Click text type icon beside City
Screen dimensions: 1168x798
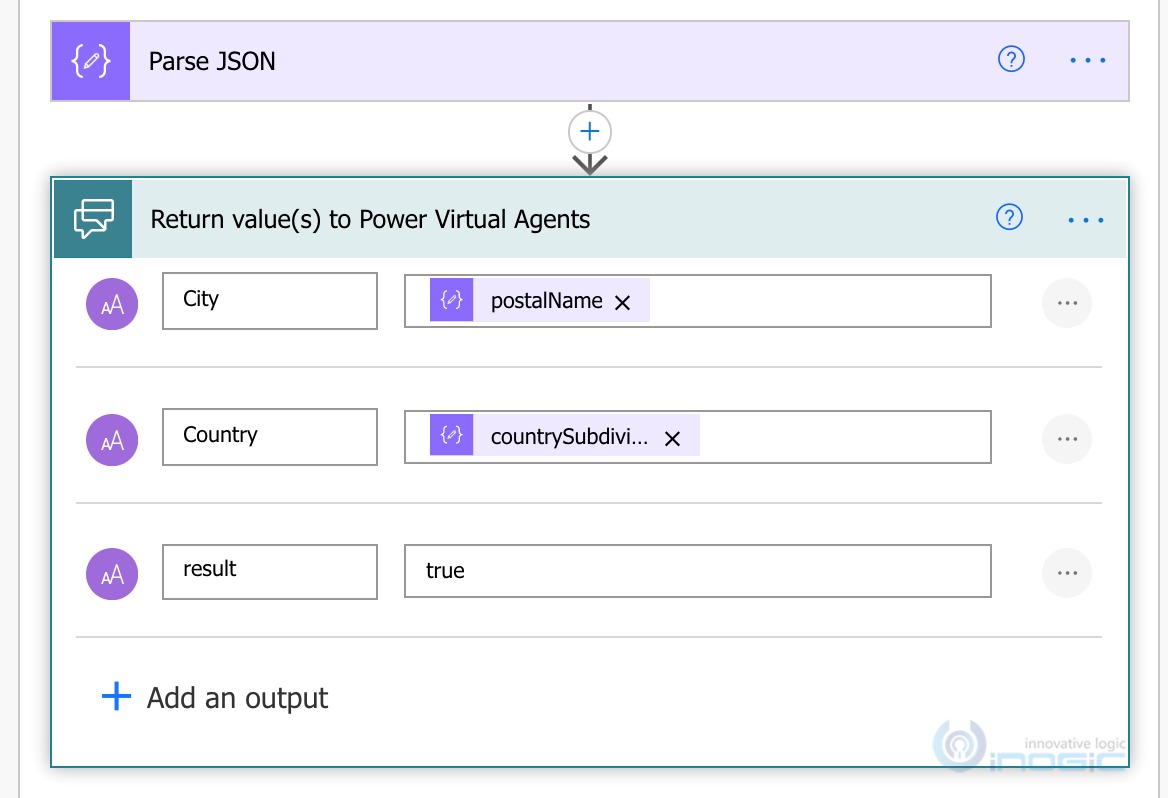112,303
